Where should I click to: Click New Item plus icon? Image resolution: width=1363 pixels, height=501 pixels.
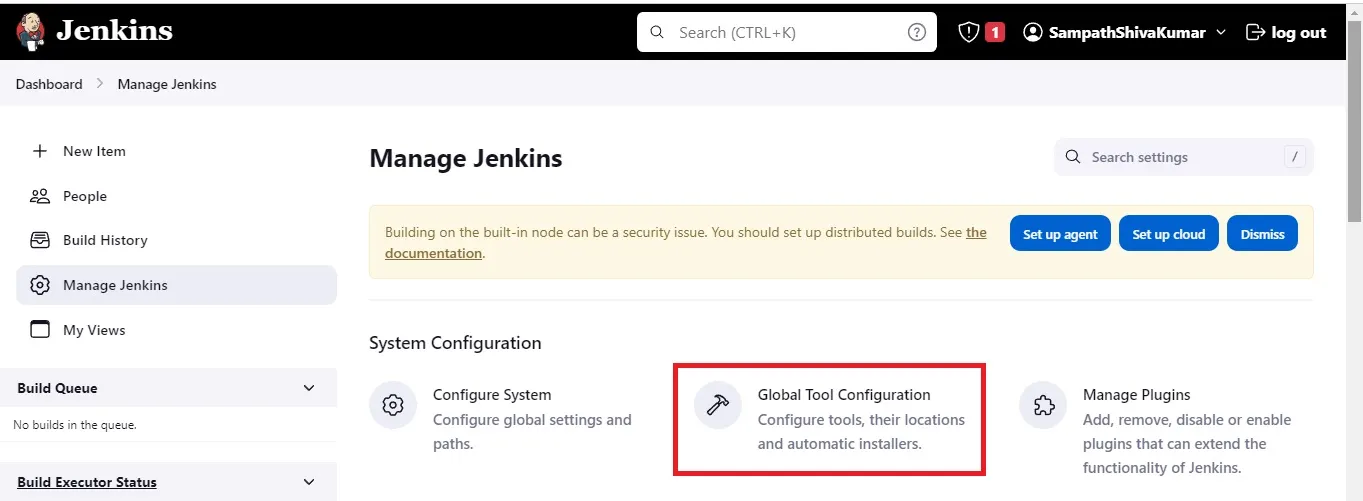pyautogui.click(x=40, y=151)
